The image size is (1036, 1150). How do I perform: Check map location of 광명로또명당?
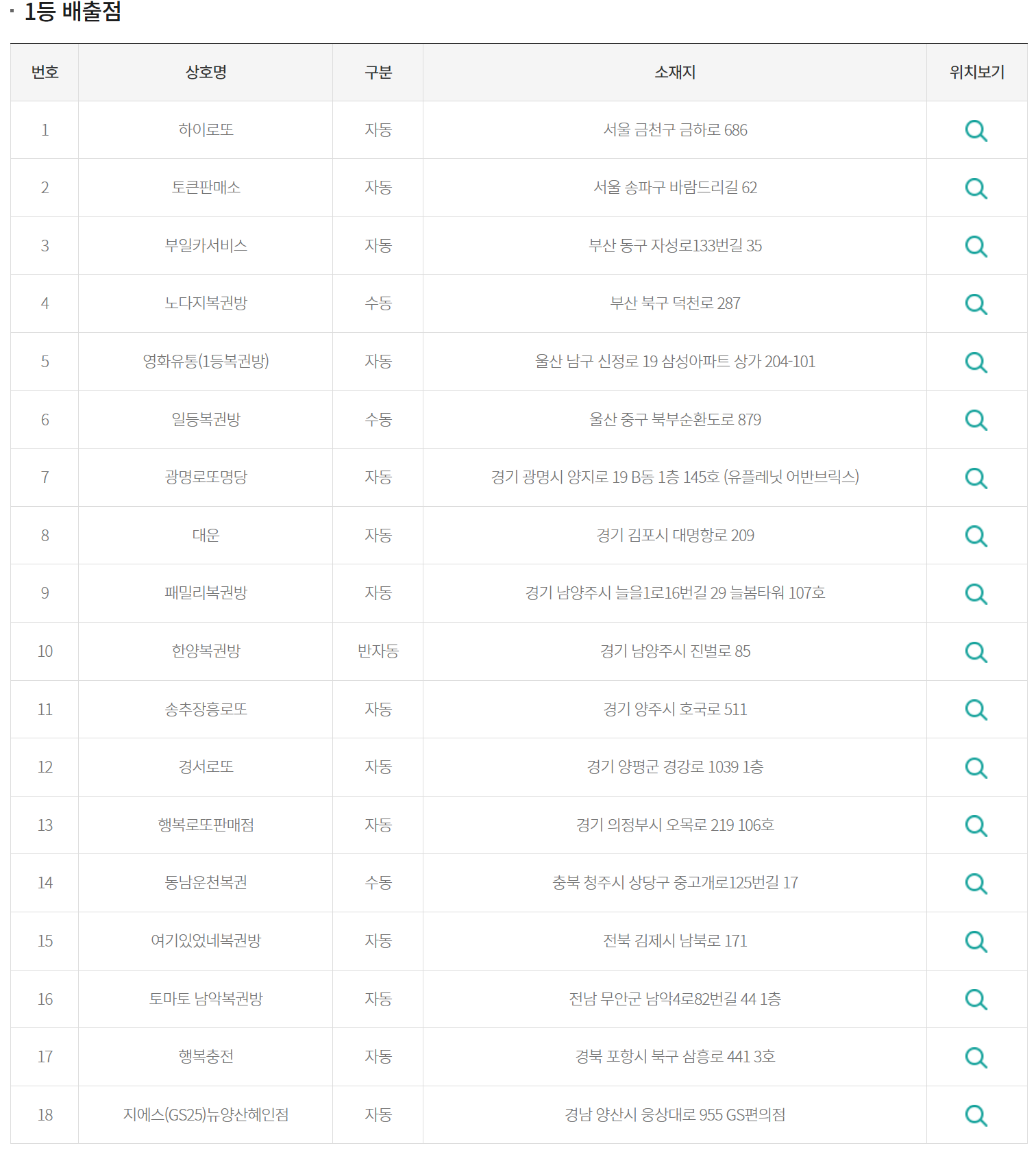[976, 478]
